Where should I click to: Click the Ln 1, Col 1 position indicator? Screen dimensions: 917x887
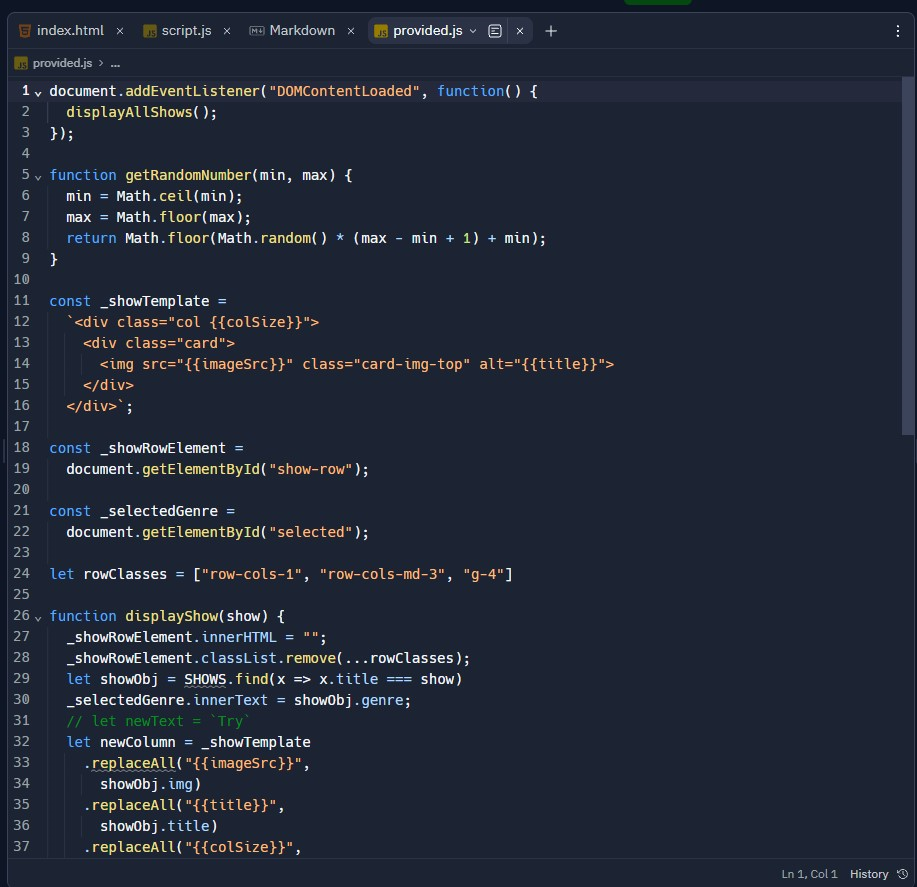click(809, 873)
